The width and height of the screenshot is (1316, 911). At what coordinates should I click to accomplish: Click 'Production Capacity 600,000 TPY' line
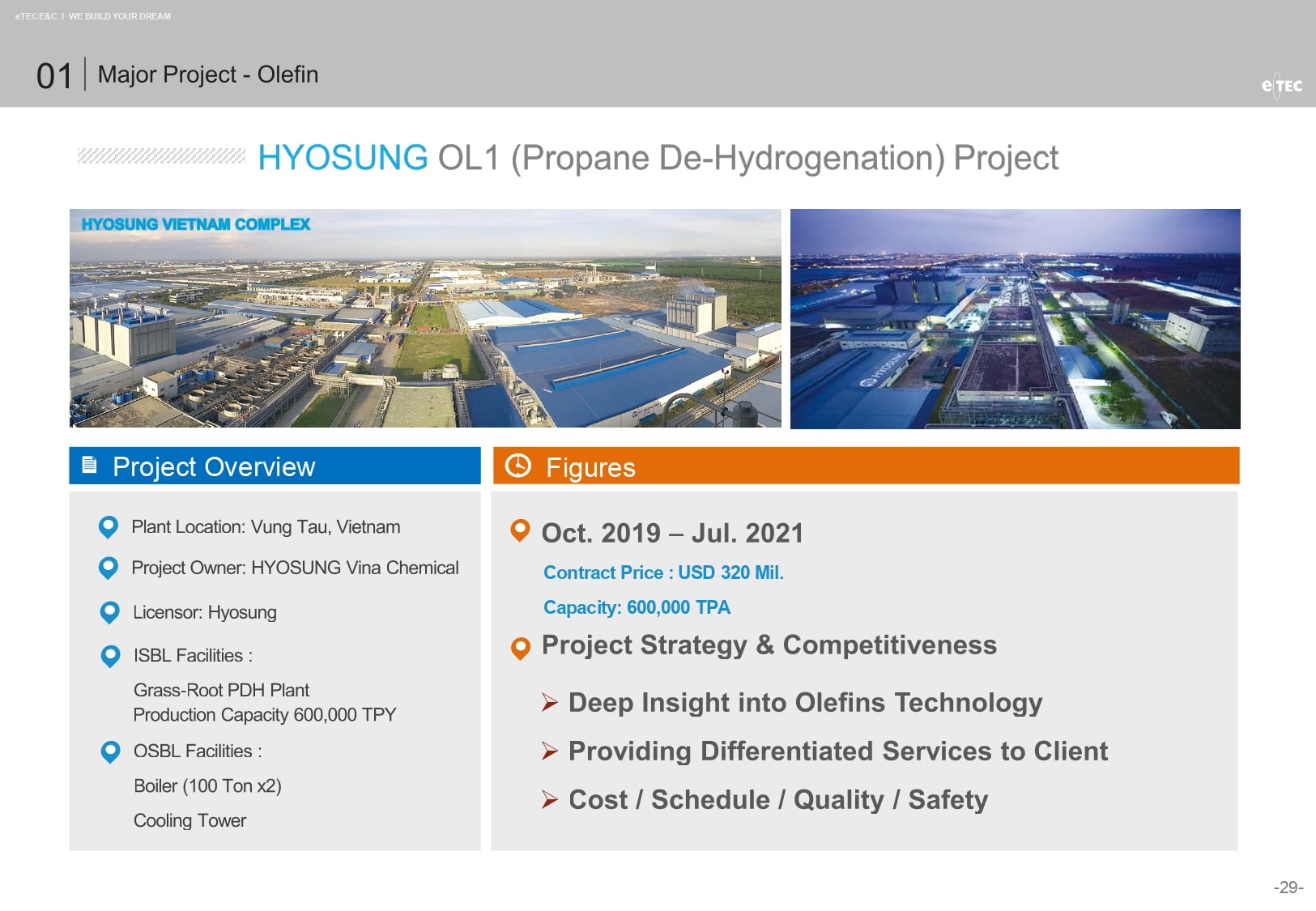click(265, 715)
